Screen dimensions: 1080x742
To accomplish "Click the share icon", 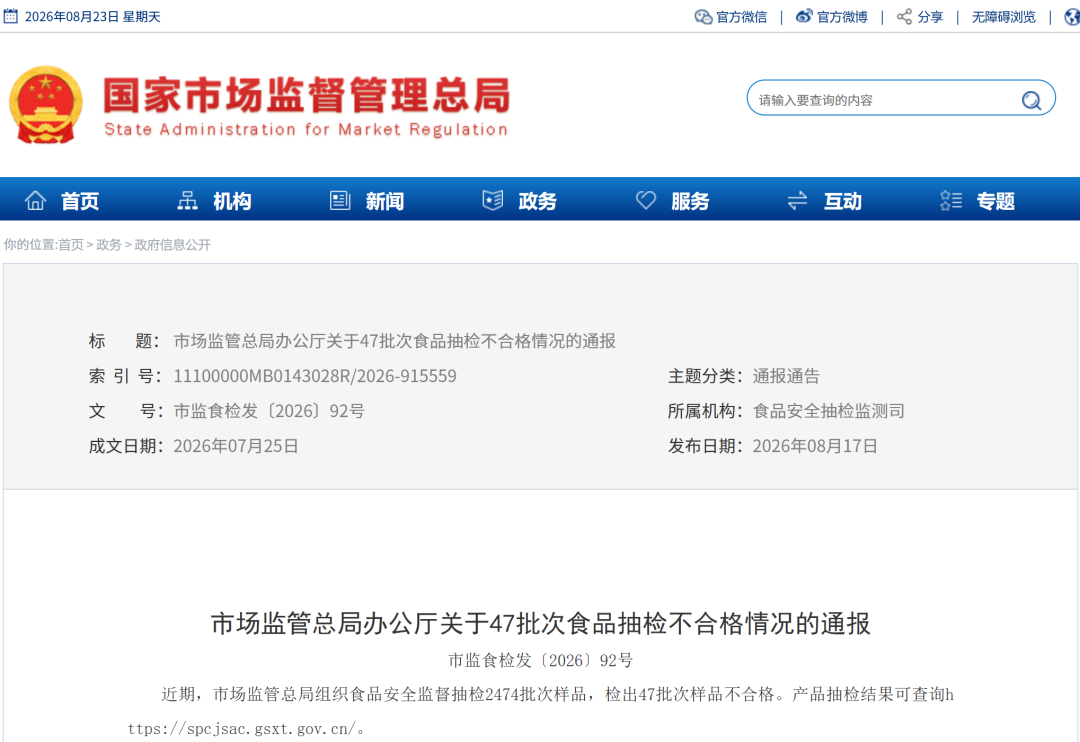I will (x=904, y=17).
